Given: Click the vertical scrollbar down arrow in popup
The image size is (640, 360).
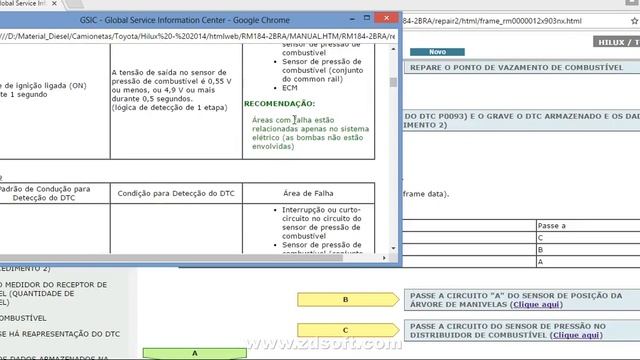Looking at the screenshot, I should tap(393, 248).
